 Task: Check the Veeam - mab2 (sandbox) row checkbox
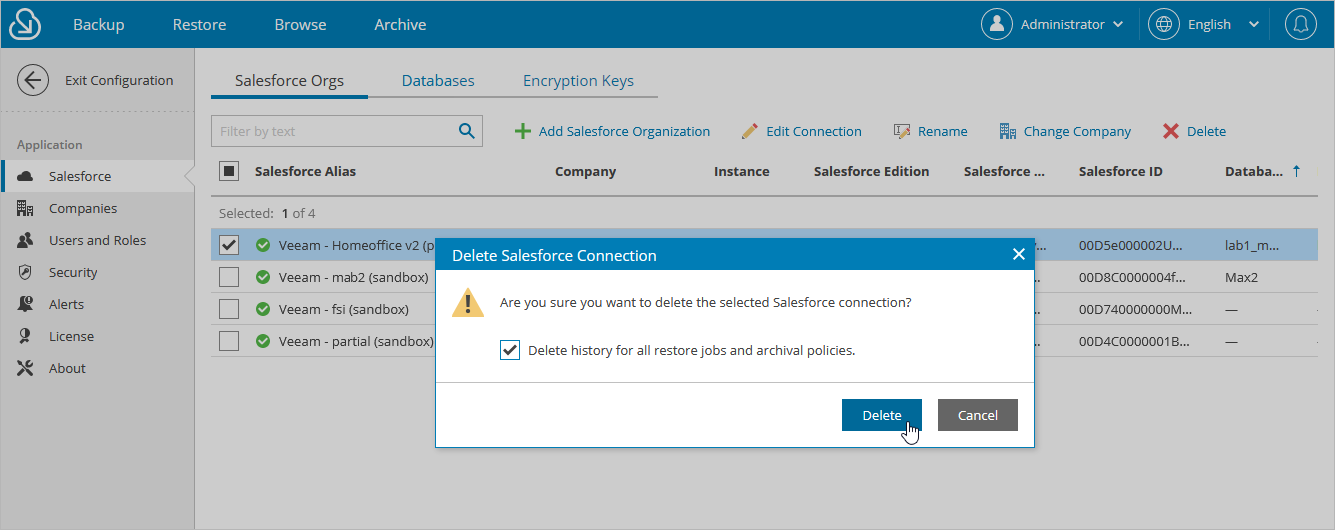[x=229, y=277]
